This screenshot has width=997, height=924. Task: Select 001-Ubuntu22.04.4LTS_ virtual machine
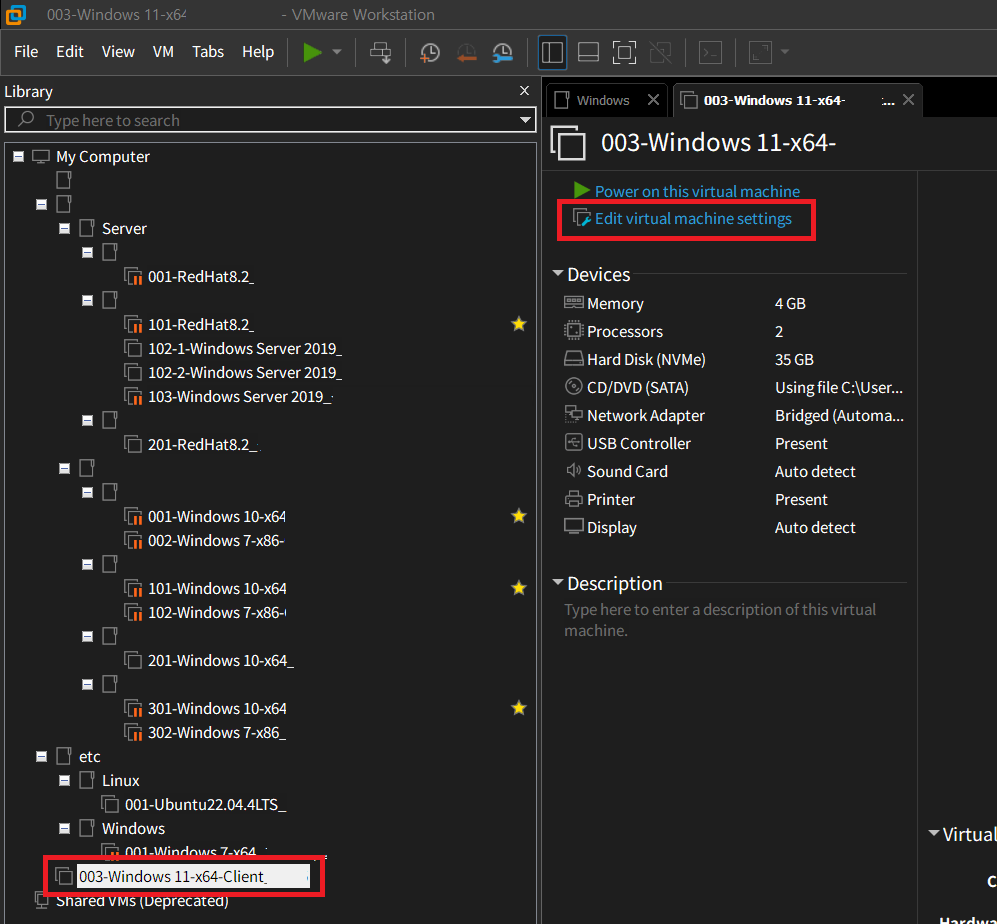tap(205, 804)
